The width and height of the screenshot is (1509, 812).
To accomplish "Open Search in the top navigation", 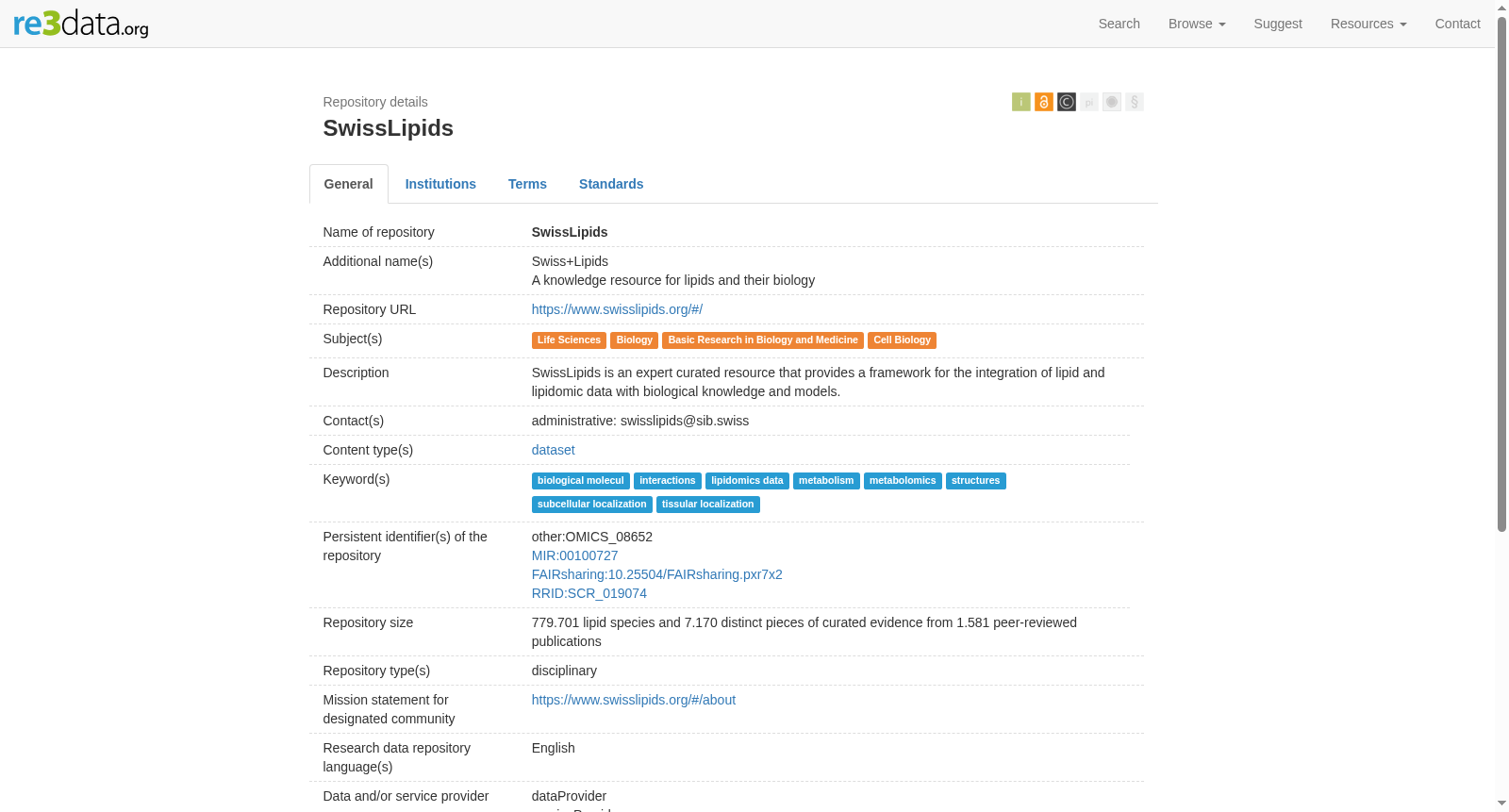I will point(1119,24).
